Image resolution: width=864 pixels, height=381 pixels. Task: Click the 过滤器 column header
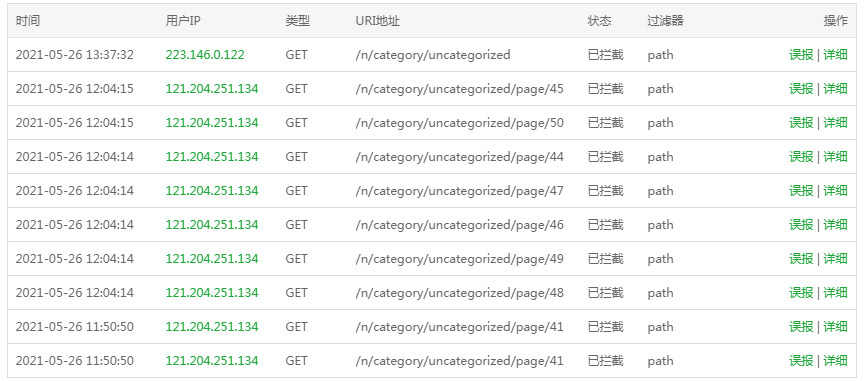(x=666, y=21)
